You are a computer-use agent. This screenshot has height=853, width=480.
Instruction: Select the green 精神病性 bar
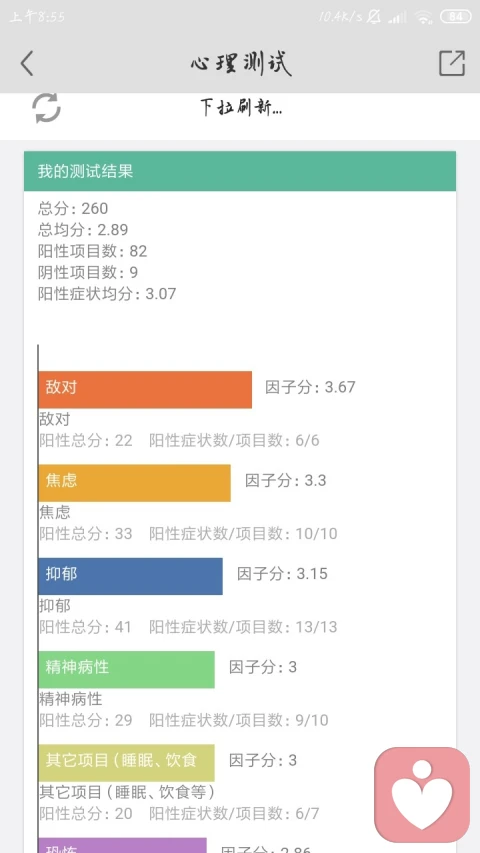coord(127,669)
